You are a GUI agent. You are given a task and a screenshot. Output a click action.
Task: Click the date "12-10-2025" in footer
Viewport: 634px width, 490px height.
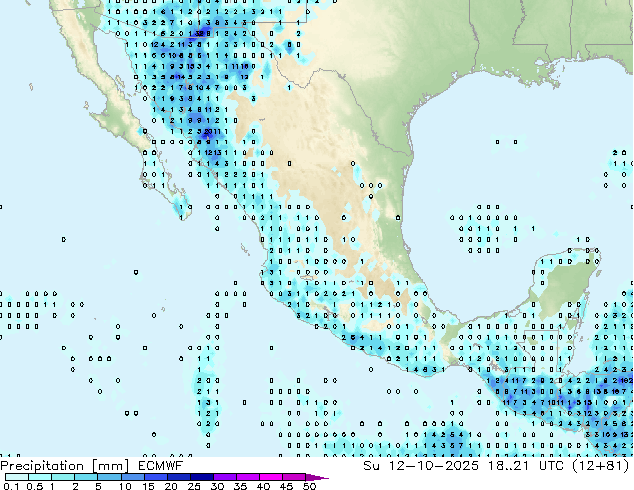pyautogui.click(x=433, y=466)
